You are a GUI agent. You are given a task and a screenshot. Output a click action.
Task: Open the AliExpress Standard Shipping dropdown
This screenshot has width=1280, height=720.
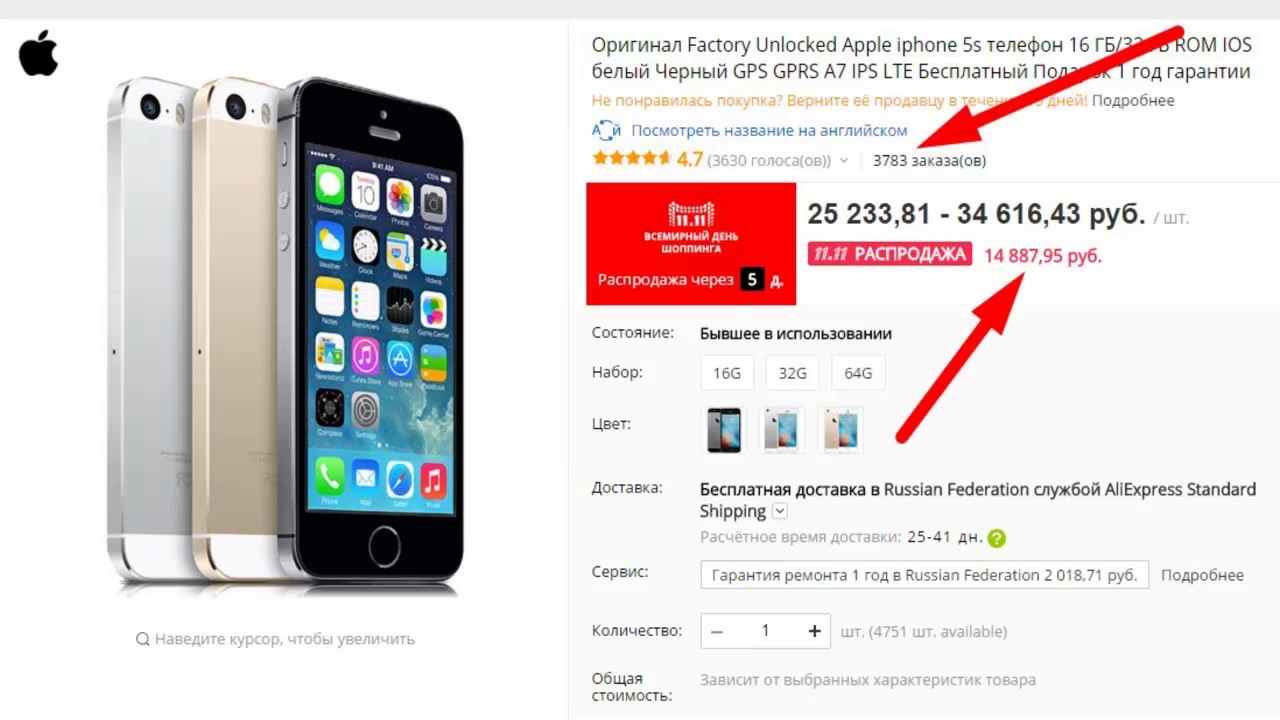tap(780, 512)
